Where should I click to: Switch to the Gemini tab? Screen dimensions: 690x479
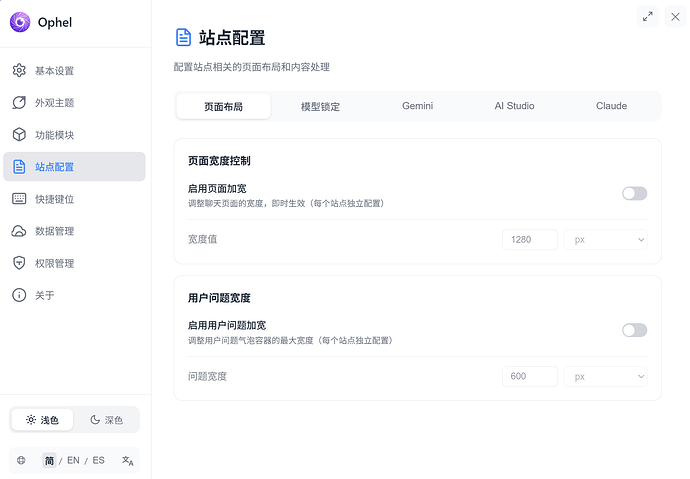[x=418, y=106]
